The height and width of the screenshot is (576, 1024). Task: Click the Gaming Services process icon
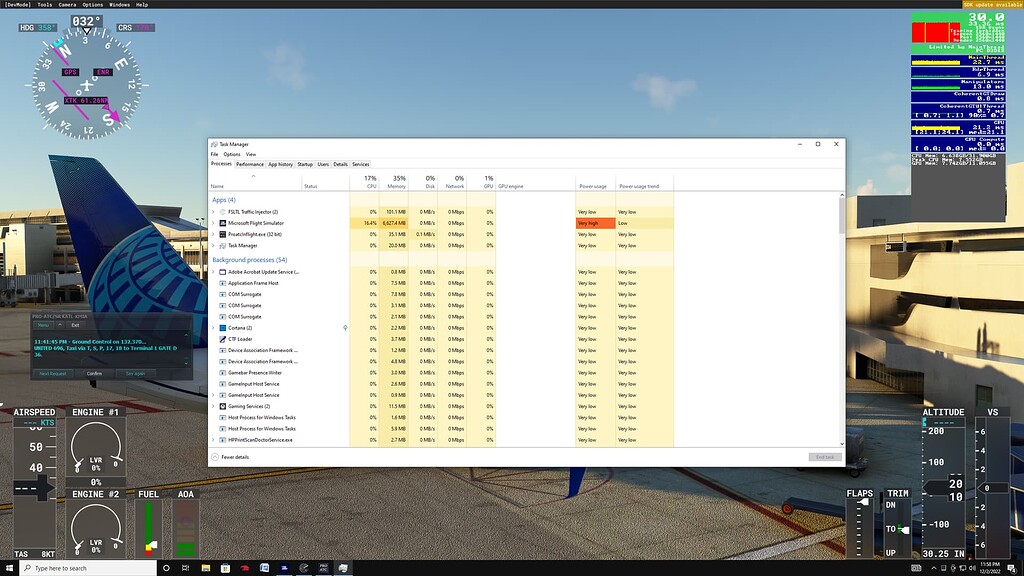pos(222,407)
